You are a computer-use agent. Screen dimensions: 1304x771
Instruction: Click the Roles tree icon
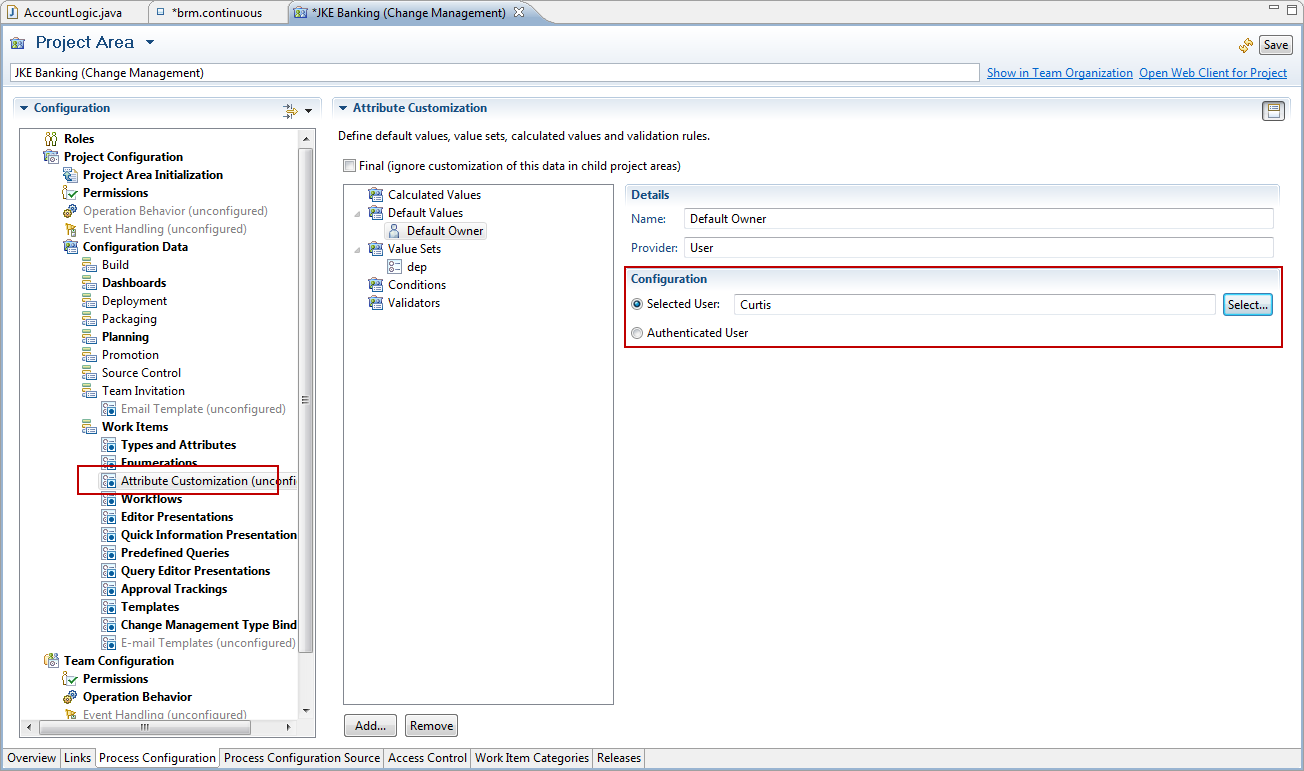[x=51, y=139]
